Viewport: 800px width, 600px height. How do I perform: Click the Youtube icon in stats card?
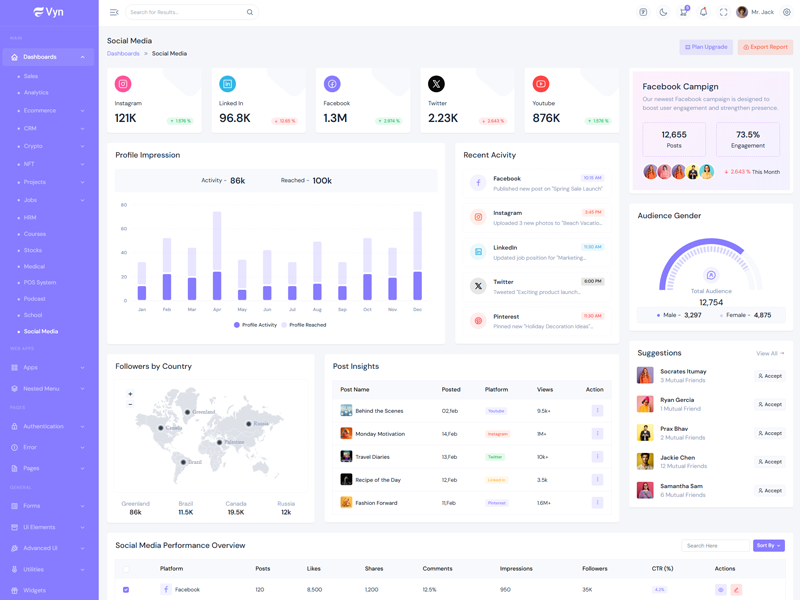[x=540, y=84]
